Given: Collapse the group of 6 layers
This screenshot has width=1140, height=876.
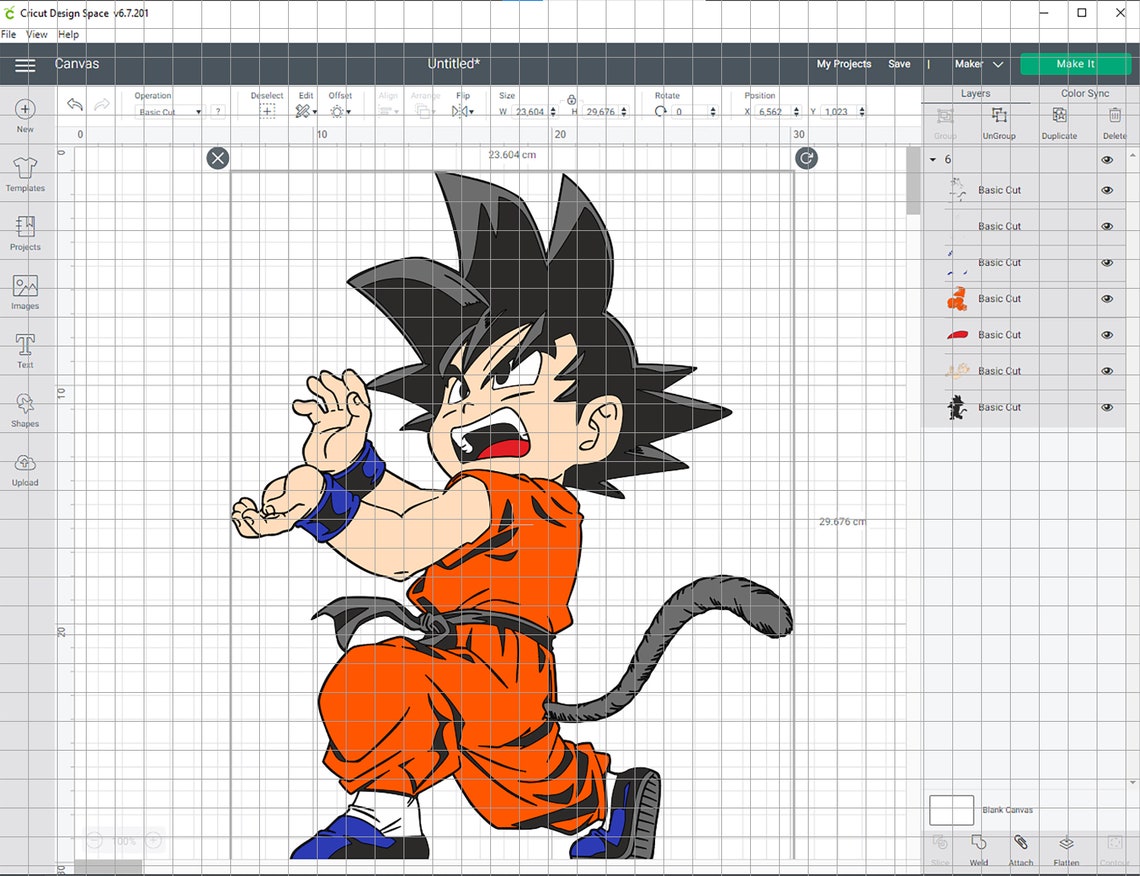Looking at the screenshot, I should pos(932,159).
